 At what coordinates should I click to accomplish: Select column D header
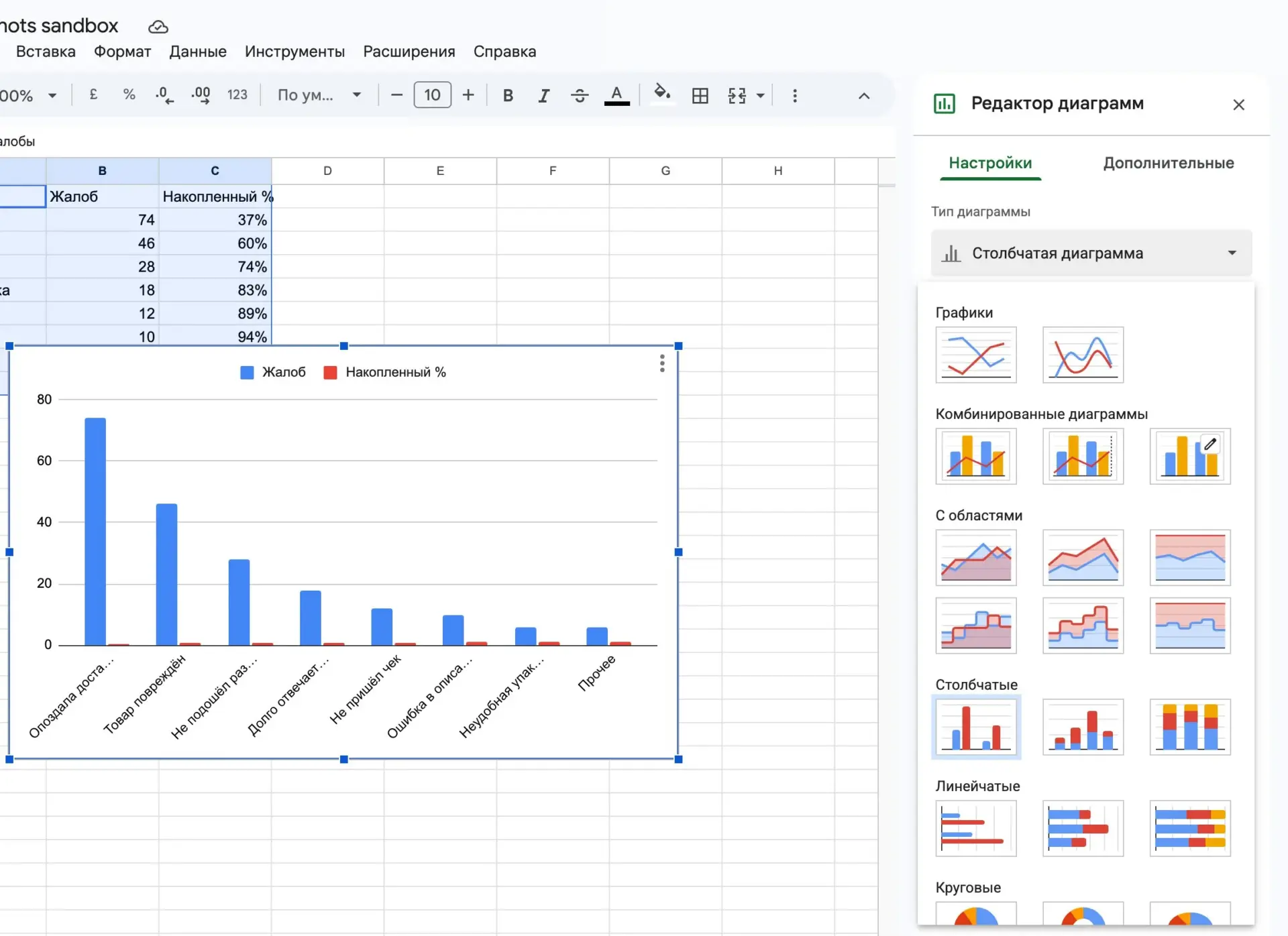pos(327,170)
